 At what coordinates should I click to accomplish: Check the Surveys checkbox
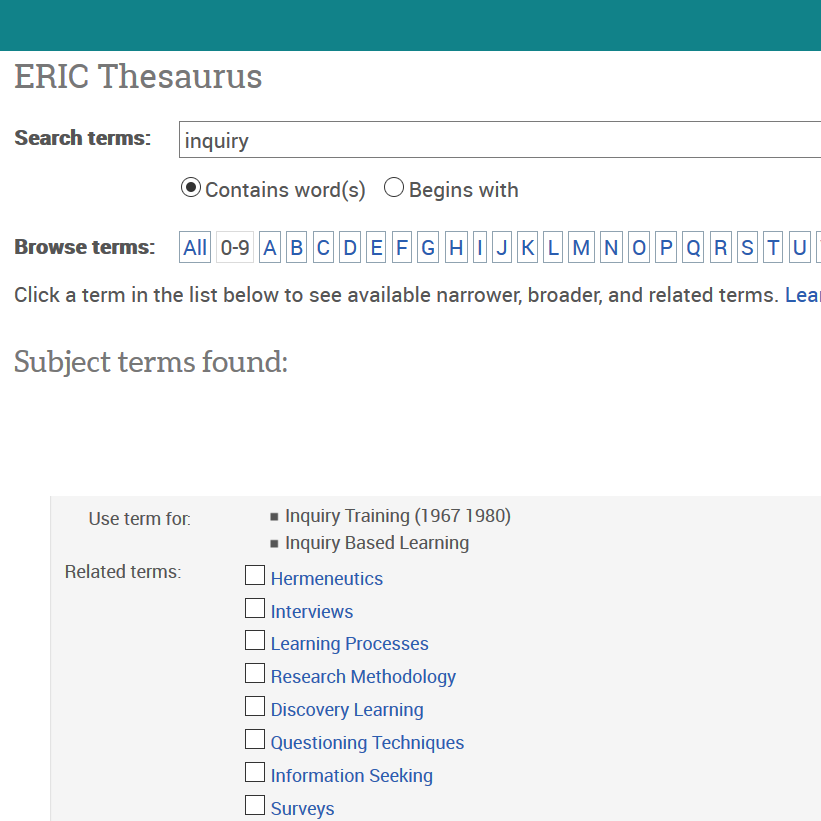[255, 806]
